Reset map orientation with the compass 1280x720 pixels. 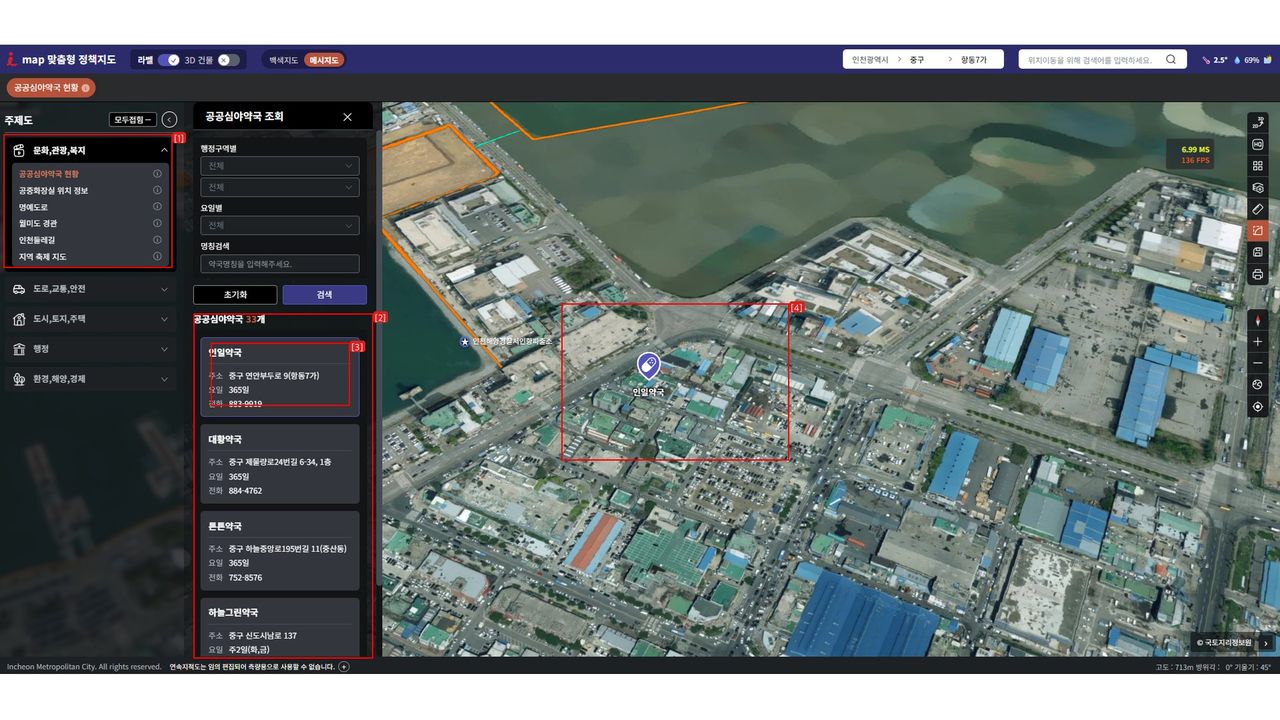pos(1257,320)
